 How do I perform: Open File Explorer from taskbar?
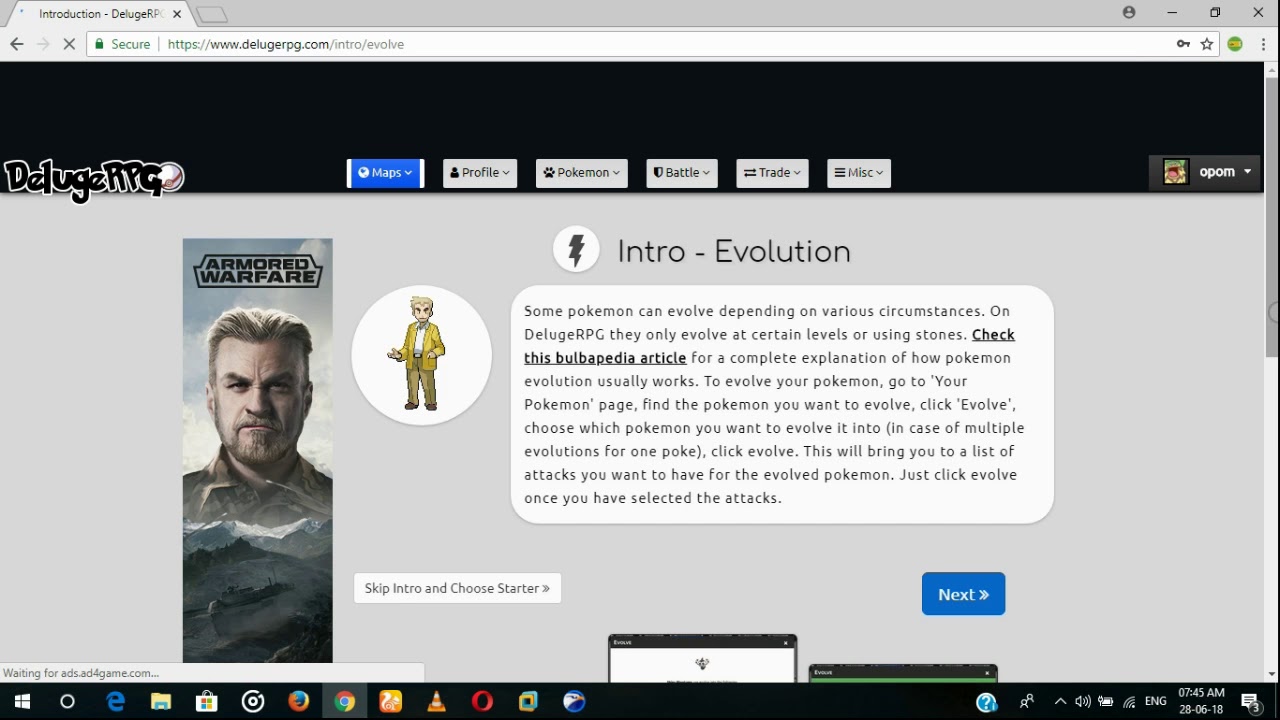pos(161,701)
